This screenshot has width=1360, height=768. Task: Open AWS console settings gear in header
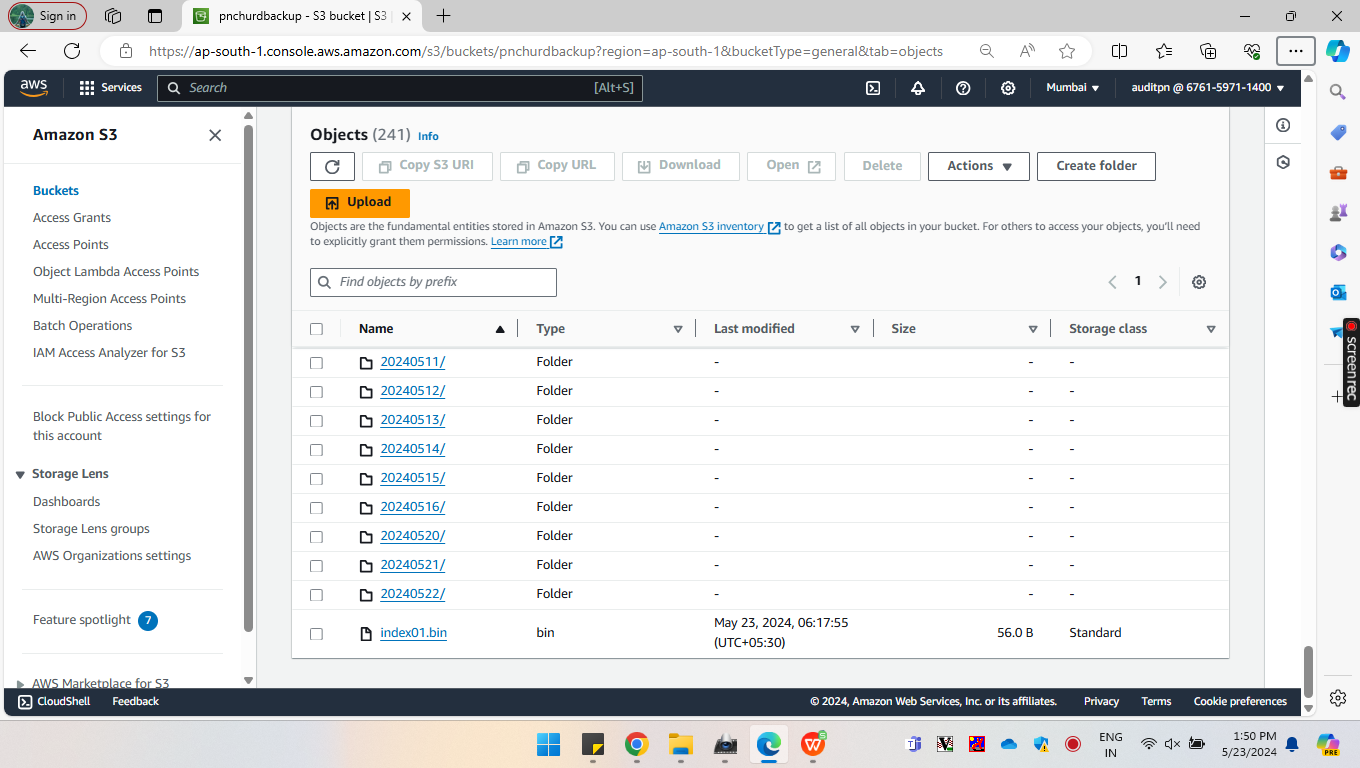1008,88
